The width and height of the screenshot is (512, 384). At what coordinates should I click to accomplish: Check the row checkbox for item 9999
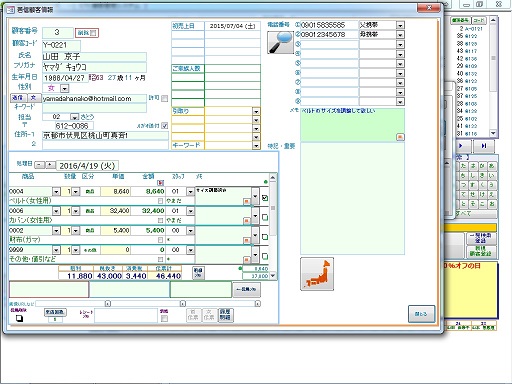(x=265, y=256)
